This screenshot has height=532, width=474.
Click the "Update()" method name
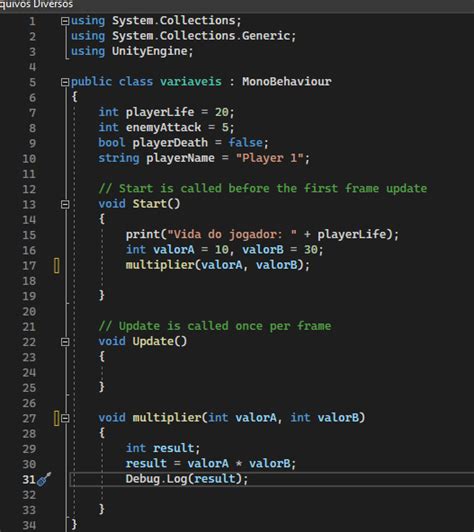click(160, 341)
